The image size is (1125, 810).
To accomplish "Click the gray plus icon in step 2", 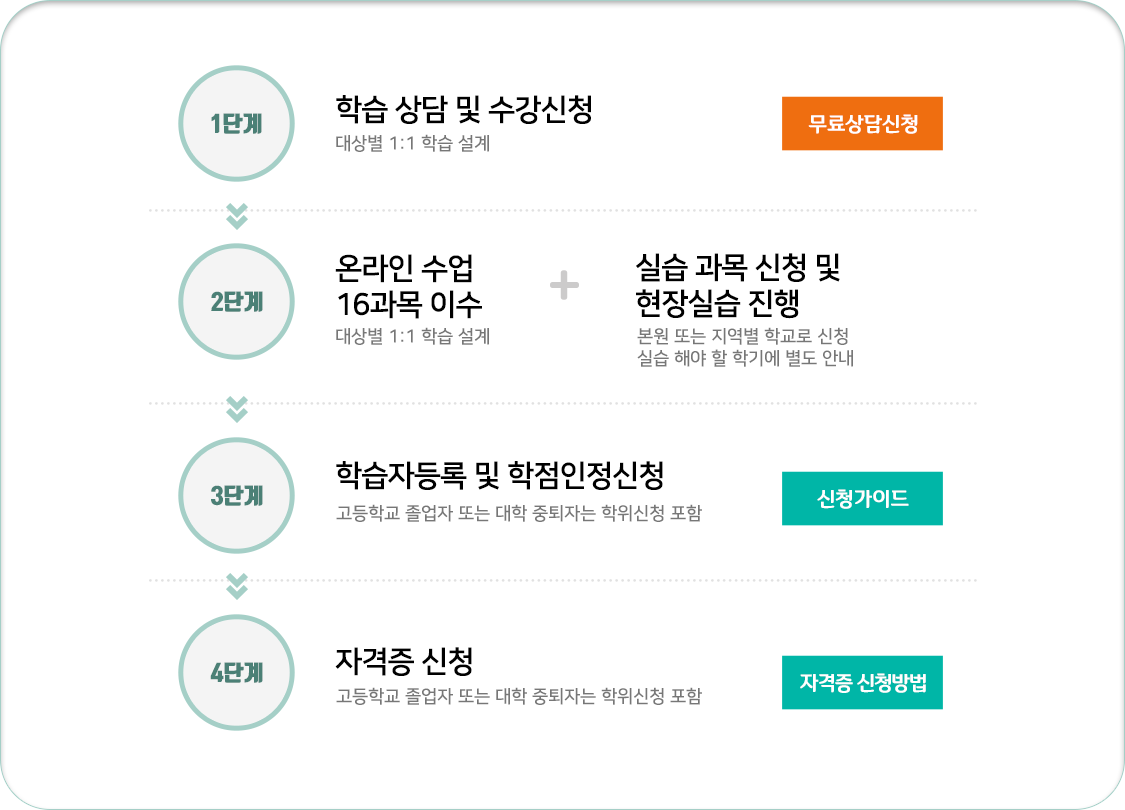I will 564,286.
